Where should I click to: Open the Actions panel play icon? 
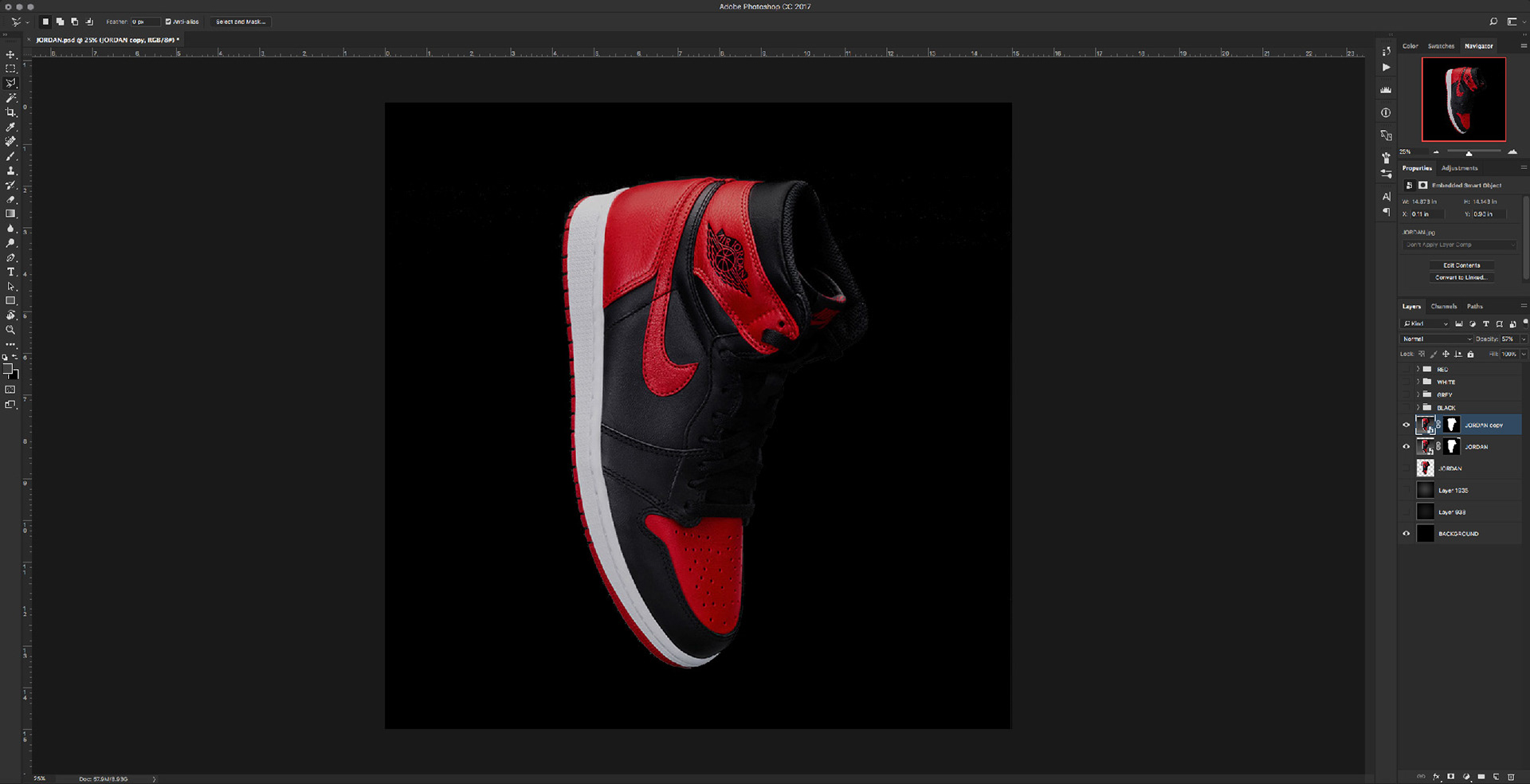(1386, 67)
